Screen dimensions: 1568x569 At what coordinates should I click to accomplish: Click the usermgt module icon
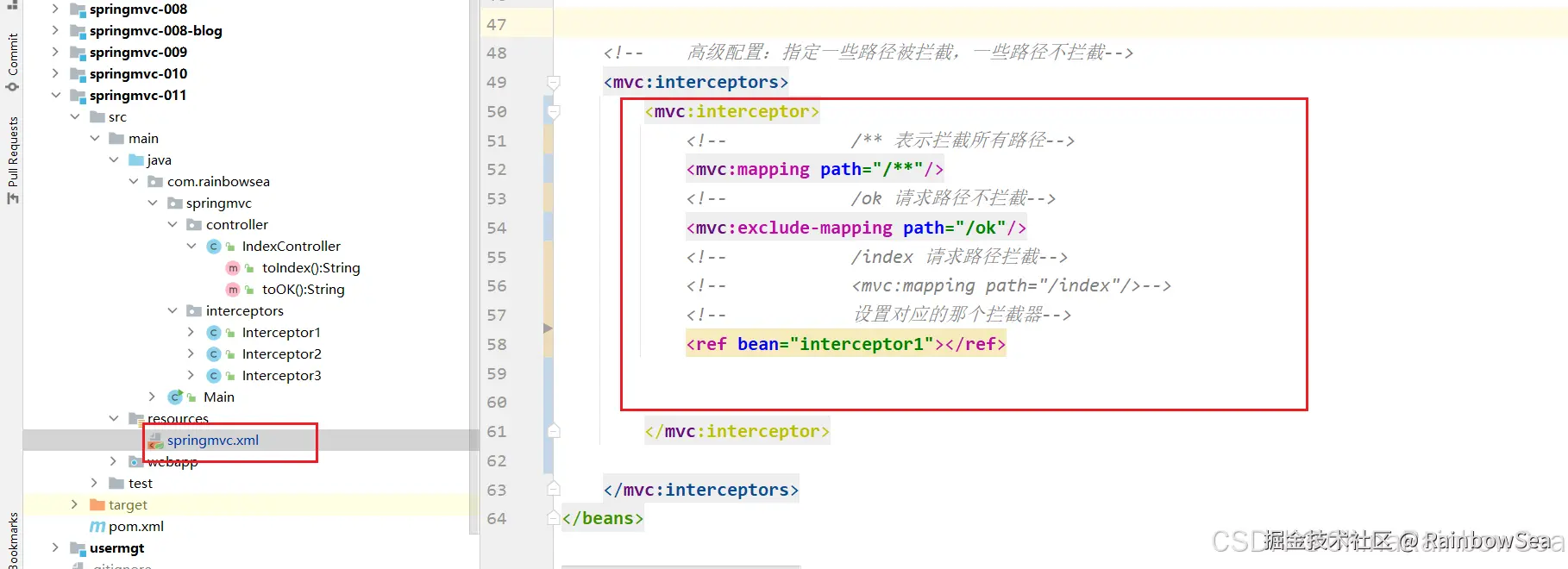click(x=78, y=548)
